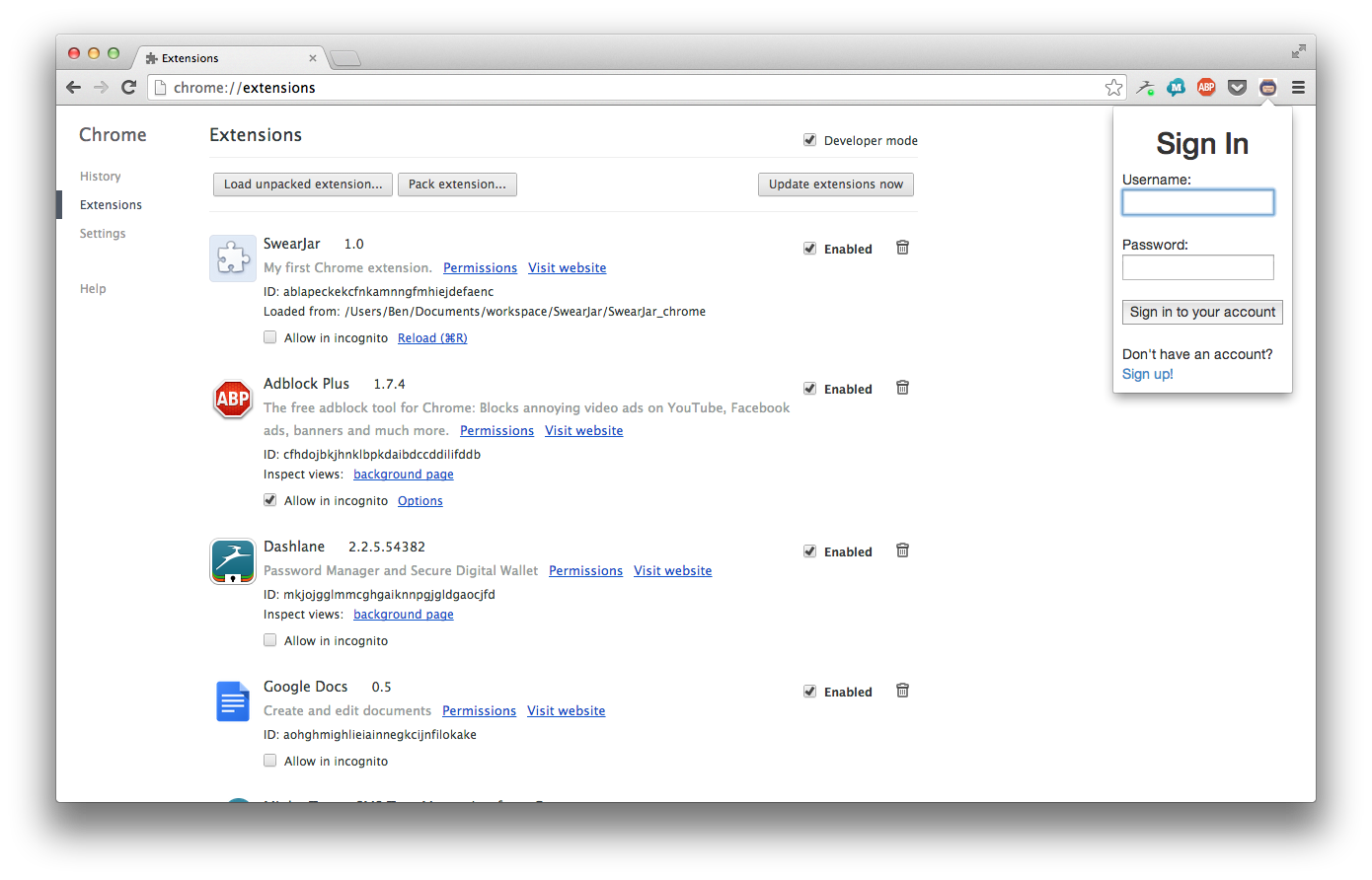Click the Pocket extension toolbar icon

tap(1237, 88)
